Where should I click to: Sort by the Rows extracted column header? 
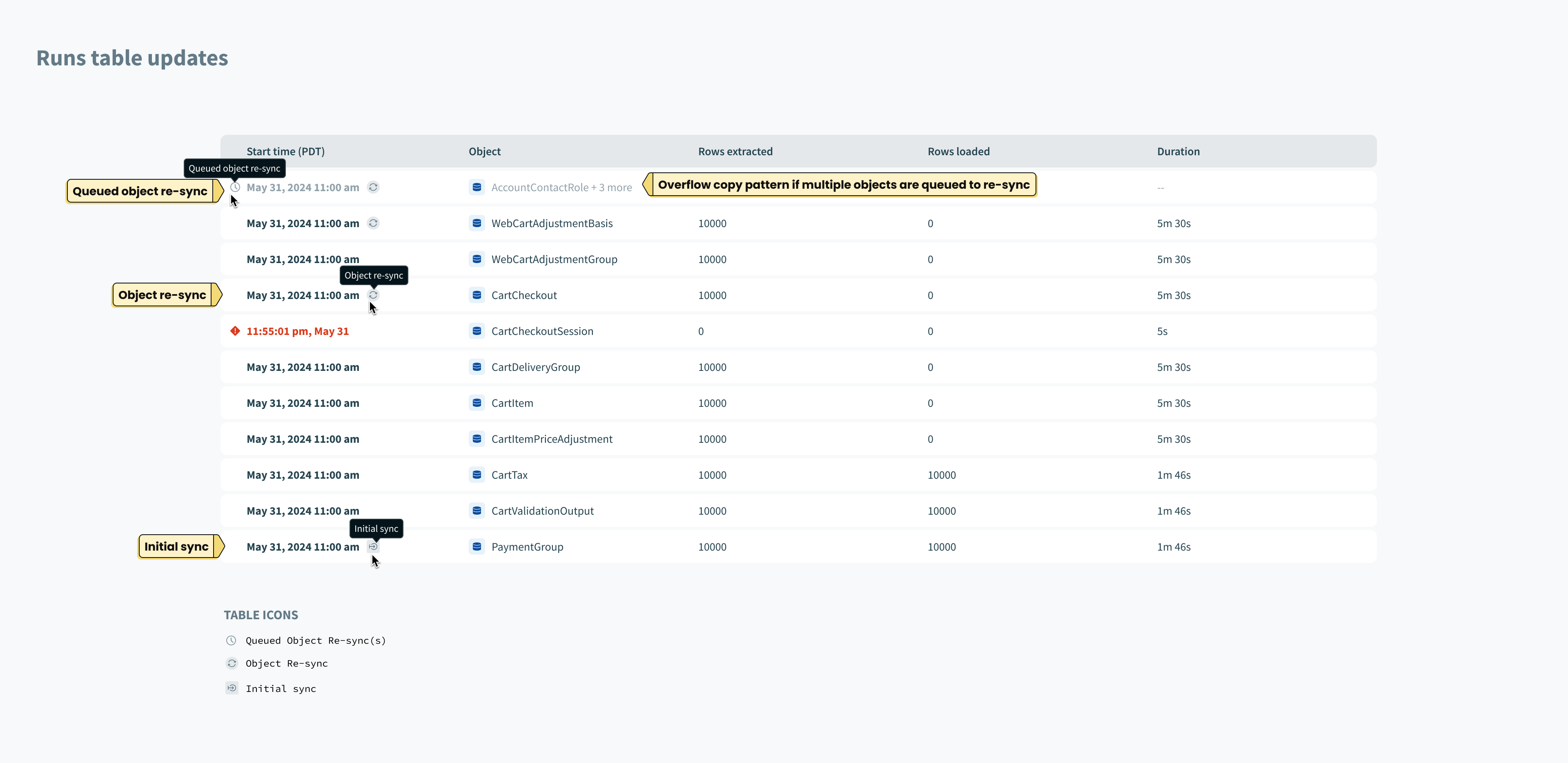tap(735, 151)
